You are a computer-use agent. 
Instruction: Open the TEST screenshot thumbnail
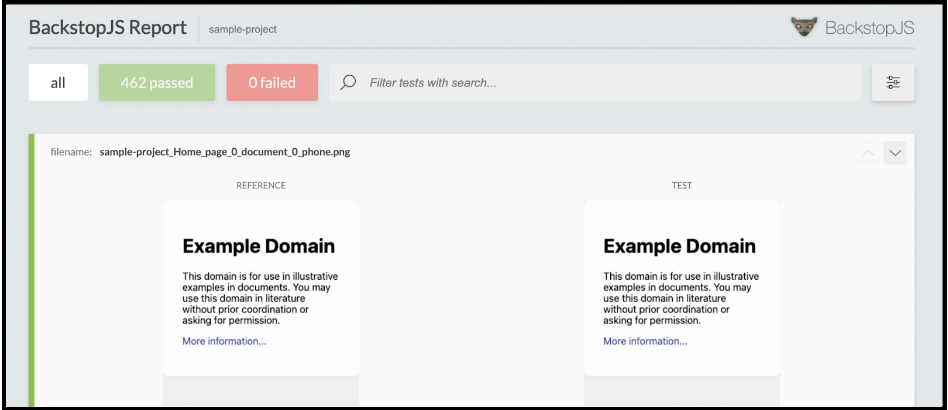point(682,304)
